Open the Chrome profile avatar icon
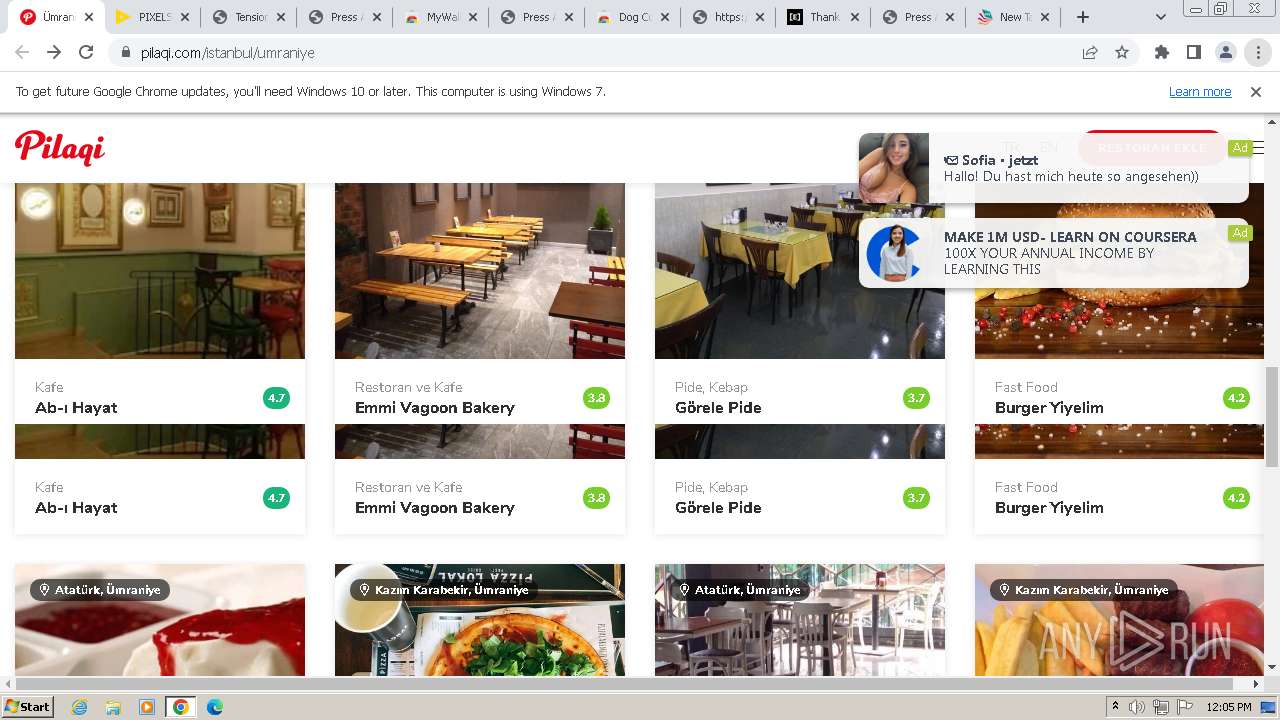This screenshot has width=1280, height=720. [x=1226, y=53]
